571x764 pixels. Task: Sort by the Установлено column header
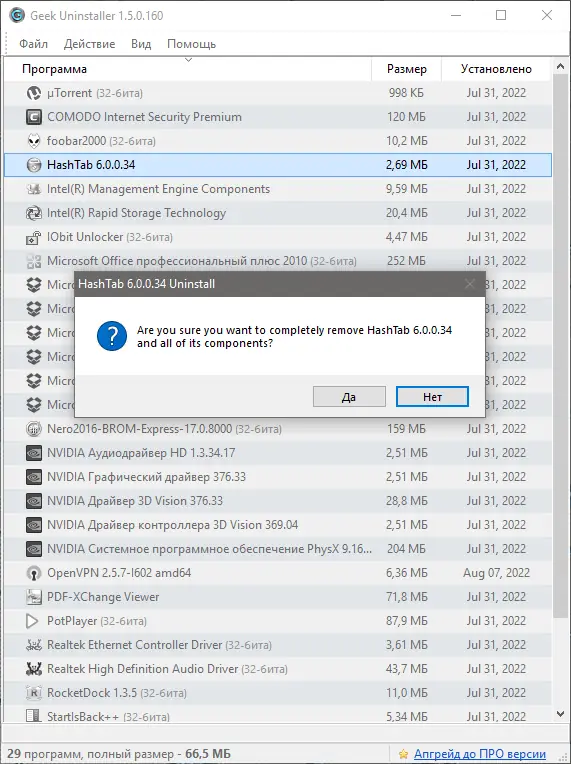point(496,69)
